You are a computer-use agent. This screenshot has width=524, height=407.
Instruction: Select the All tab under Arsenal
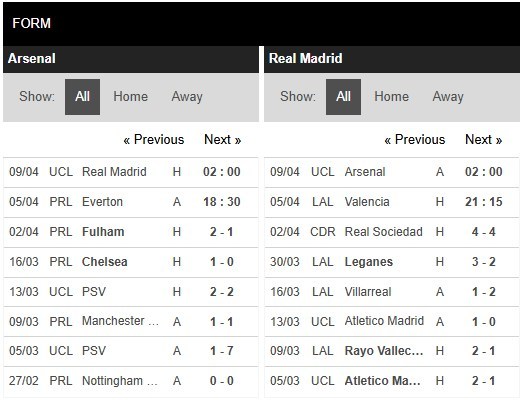pyautogui.click(x=82, y=97)
